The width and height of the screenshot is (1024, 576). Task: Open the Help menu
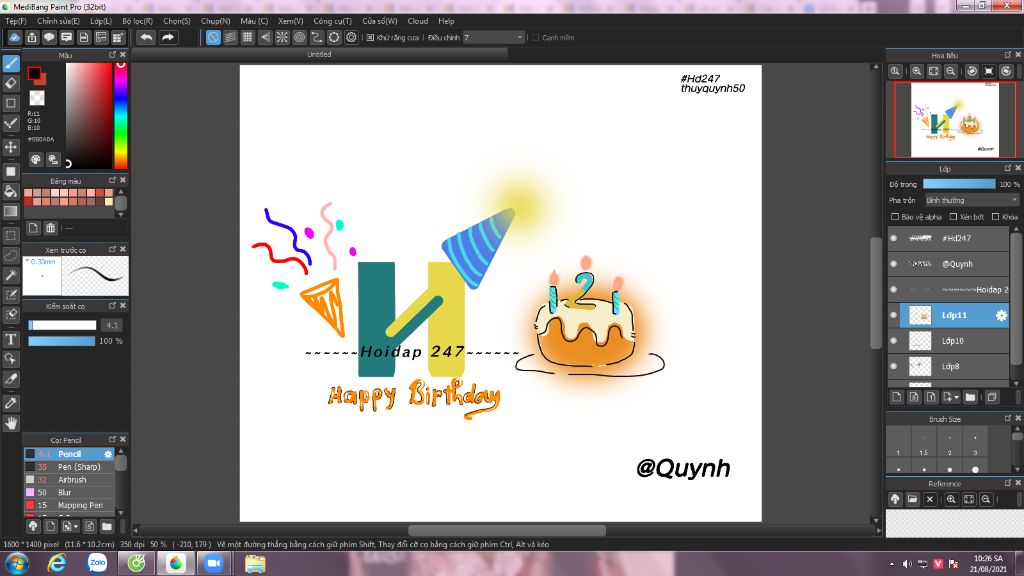click(447, 21)
